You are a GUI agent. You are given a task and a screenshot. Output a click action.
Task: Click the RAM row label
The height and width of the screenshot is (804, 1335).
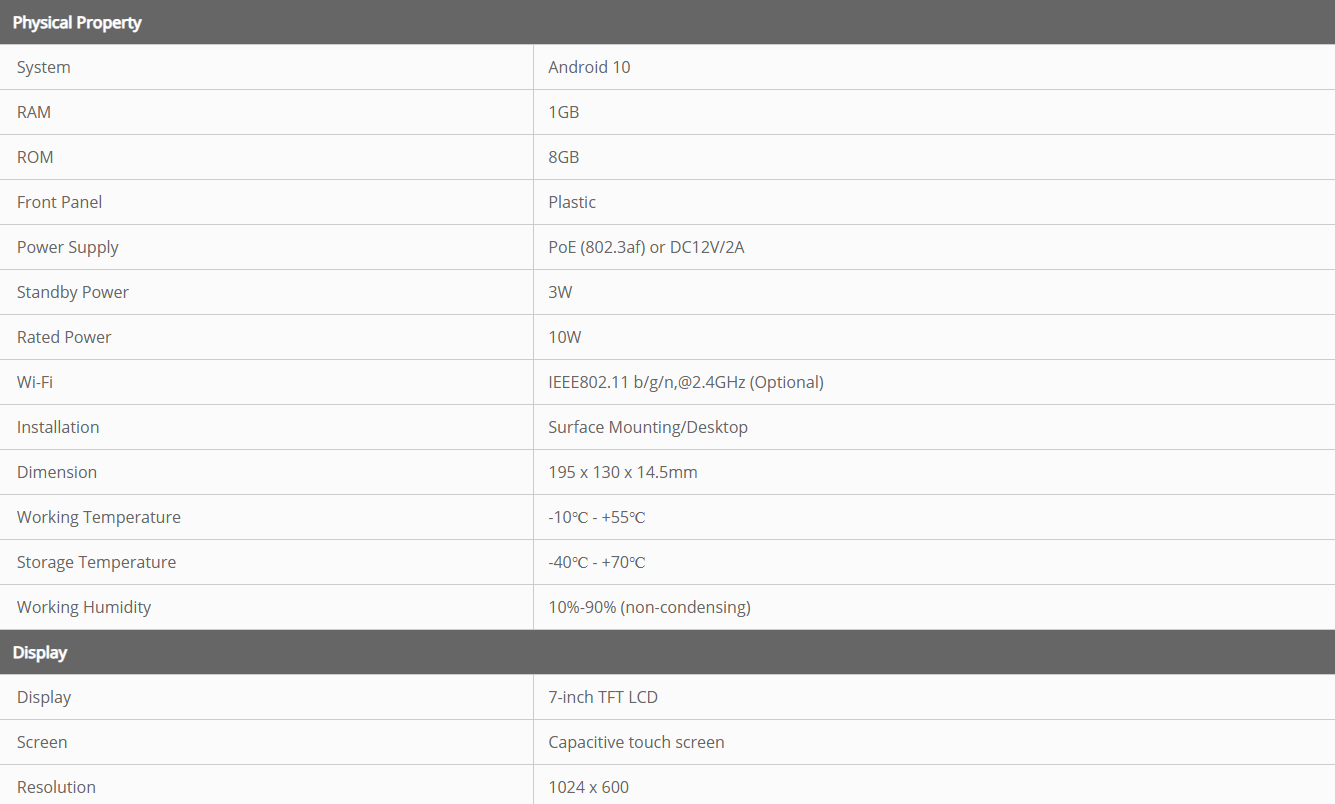click(x=34, y=112)
